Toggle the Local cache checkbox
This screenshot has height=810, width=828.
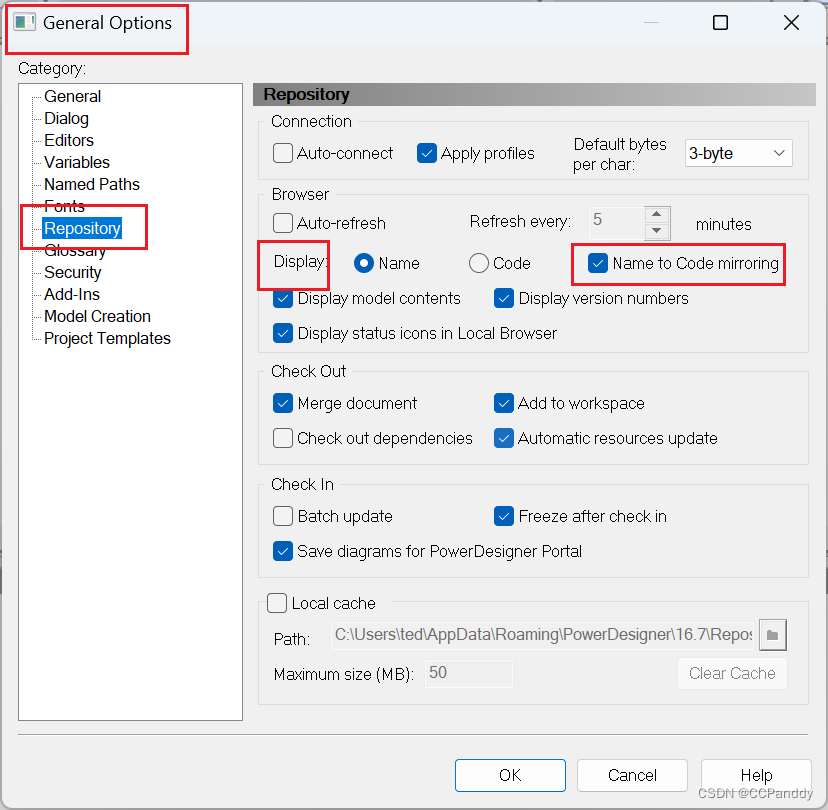[x=277, y=603]
